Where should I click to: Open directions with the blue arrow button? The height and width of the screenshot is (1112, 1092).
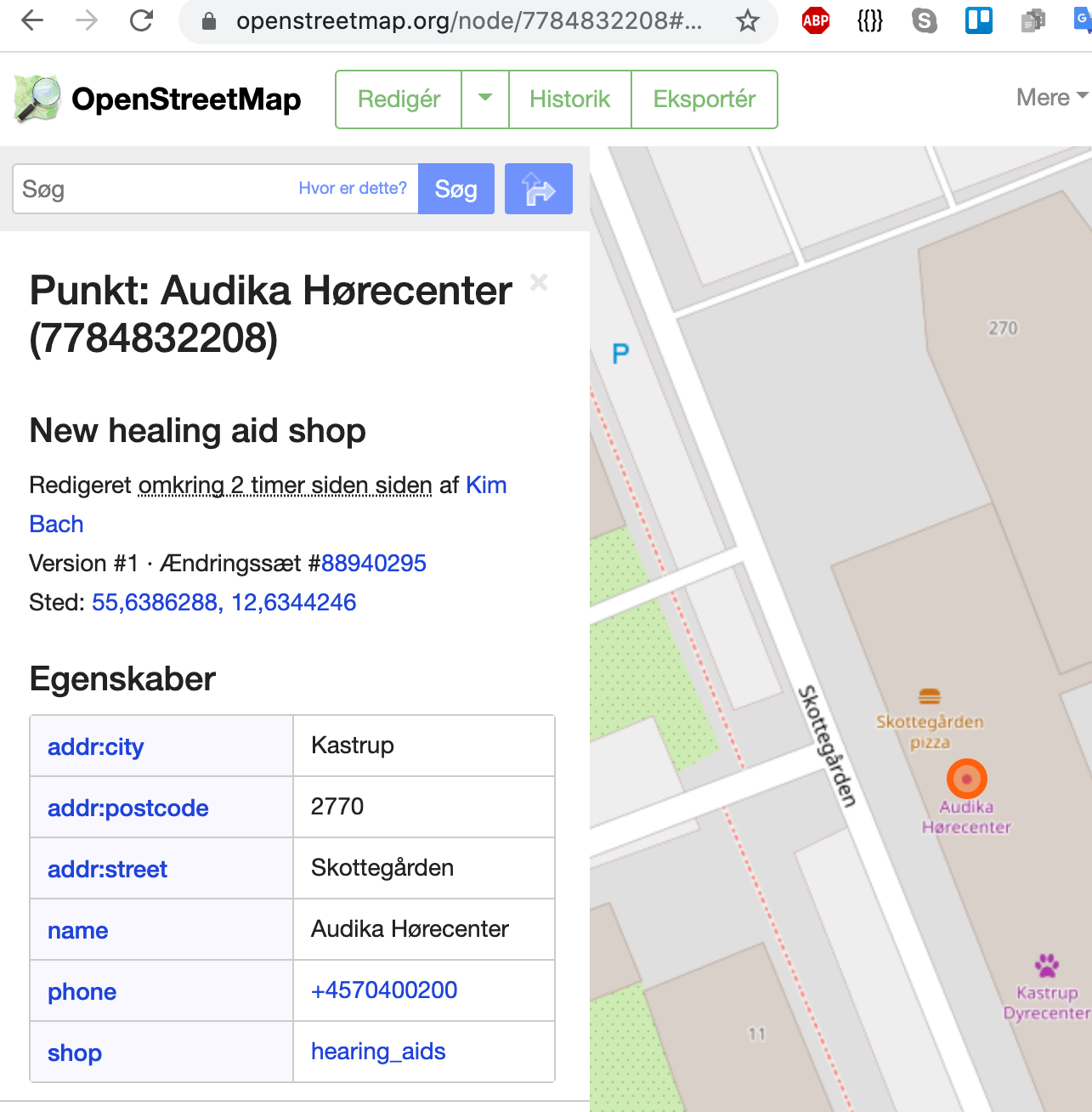pyautogui.click(x=539, y=189)
